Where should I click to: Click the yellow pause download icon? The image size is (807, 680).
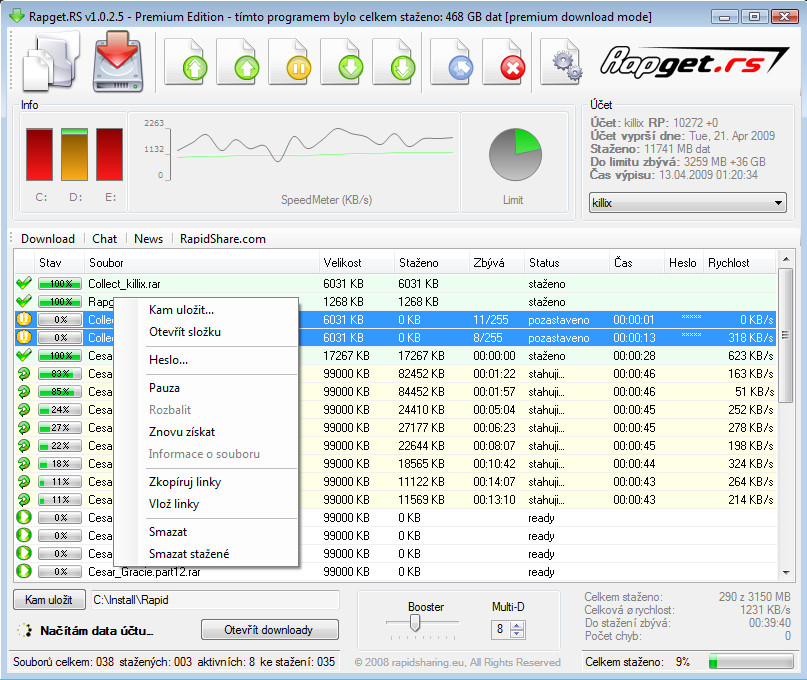(291, 61)
